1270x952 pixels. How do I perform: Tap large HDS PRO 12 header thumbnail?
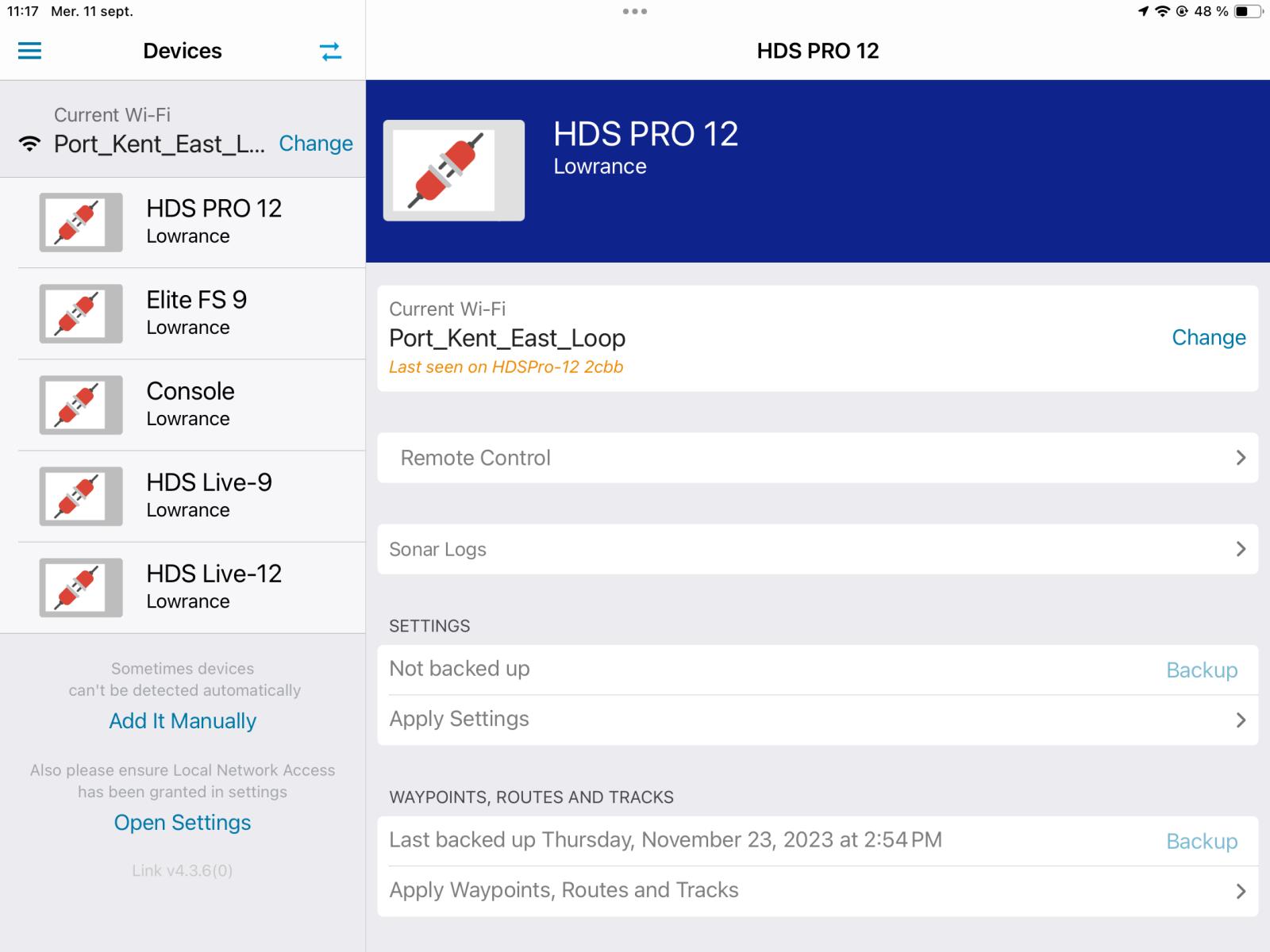pyautogui.click(x=453, y=171)
